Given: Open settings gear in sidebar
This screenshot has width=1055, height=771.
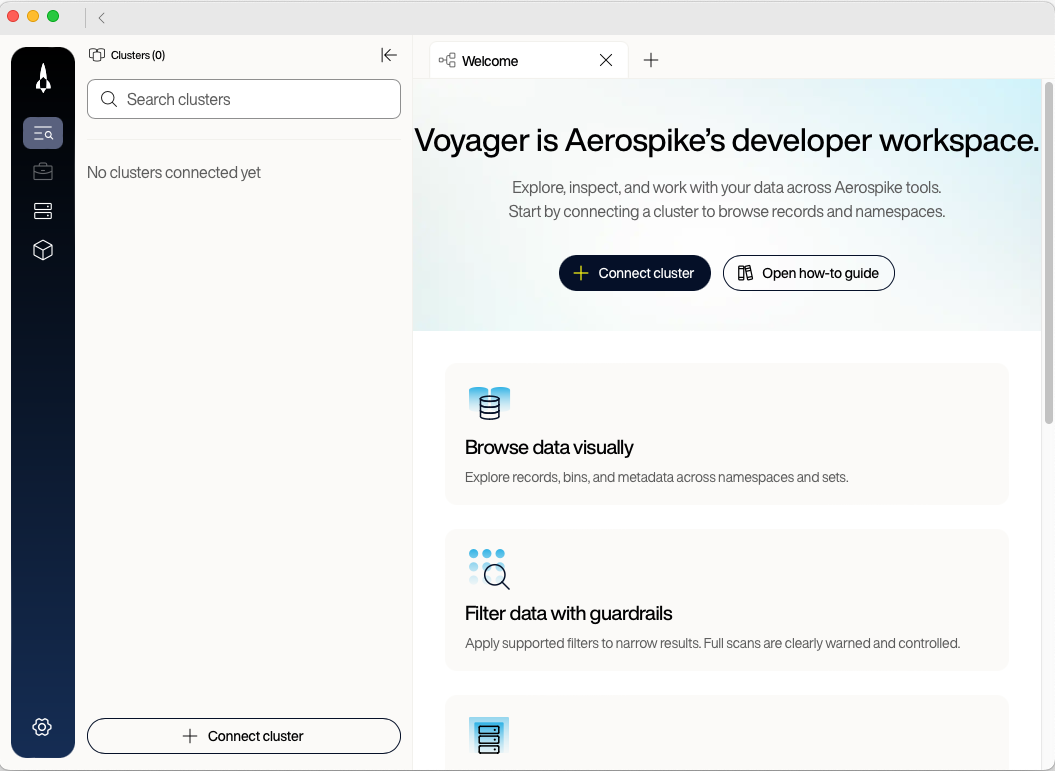Looking at the screenshot, I should (x=42, y=727).
